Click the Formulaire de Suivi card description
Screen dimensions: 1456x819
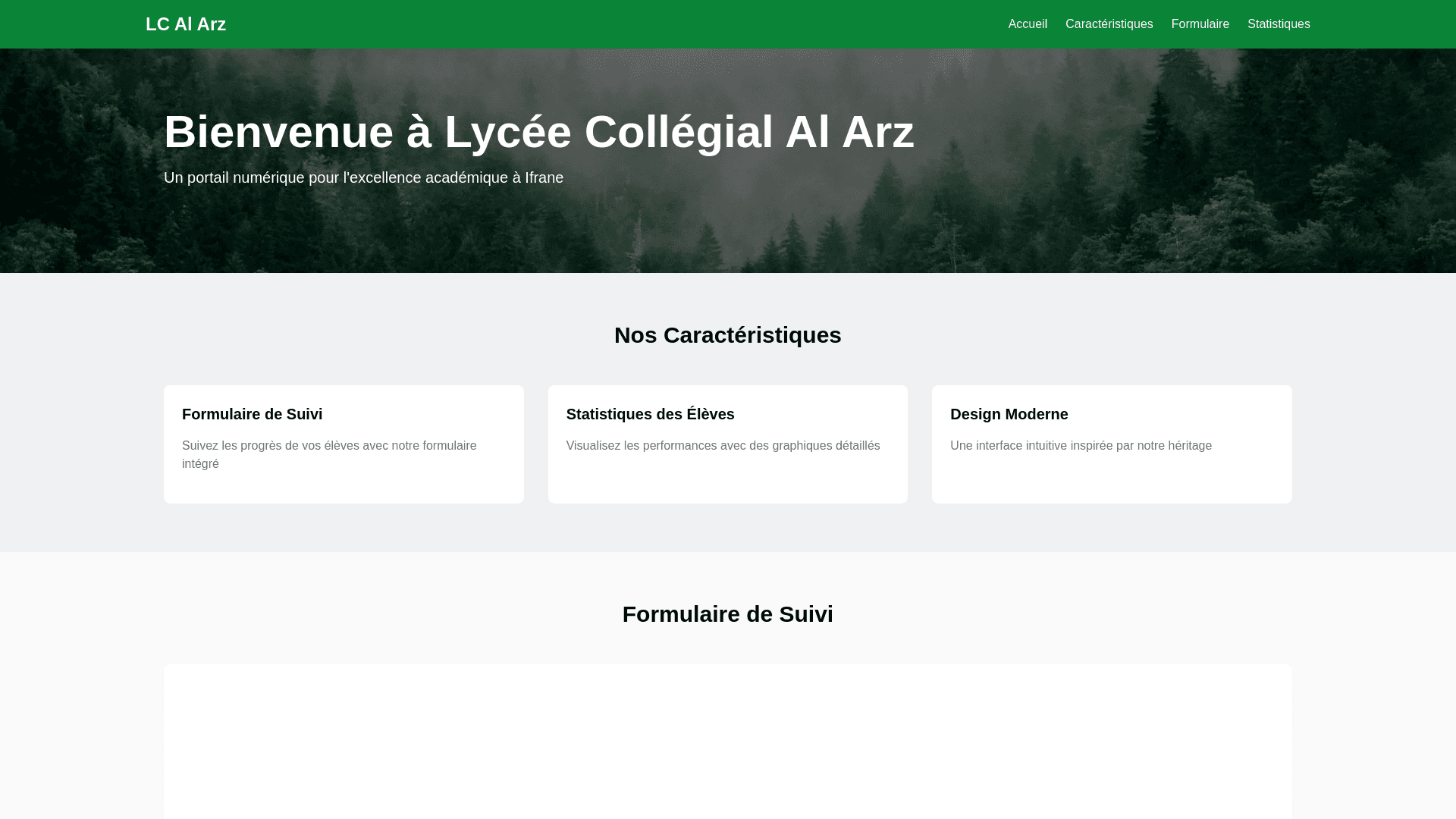click(x=328, y=454)
